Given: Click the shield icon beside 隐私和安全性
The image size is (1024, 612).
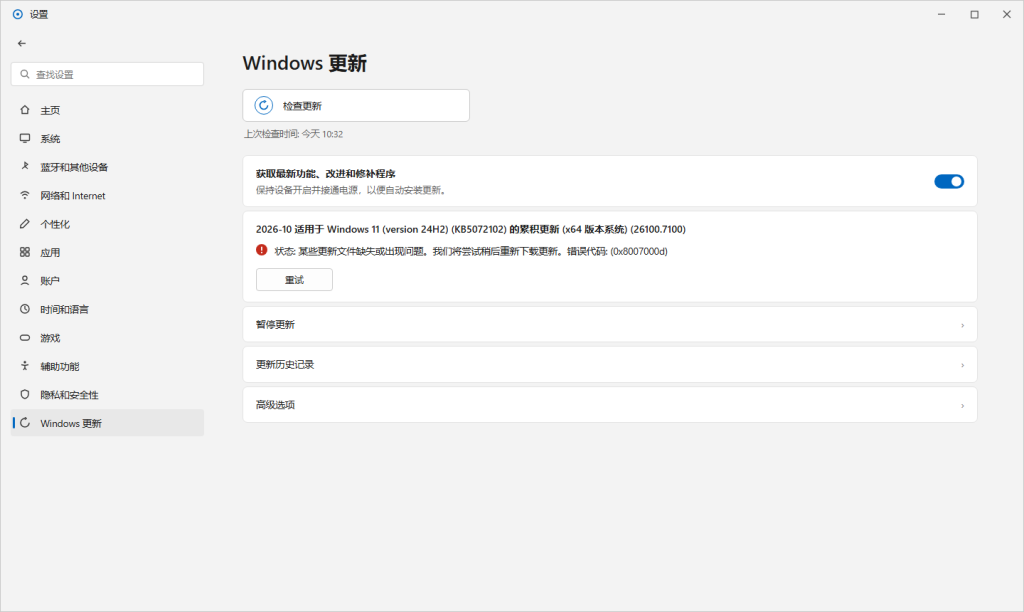Looking at the screenshot, I should click(25, 395).
